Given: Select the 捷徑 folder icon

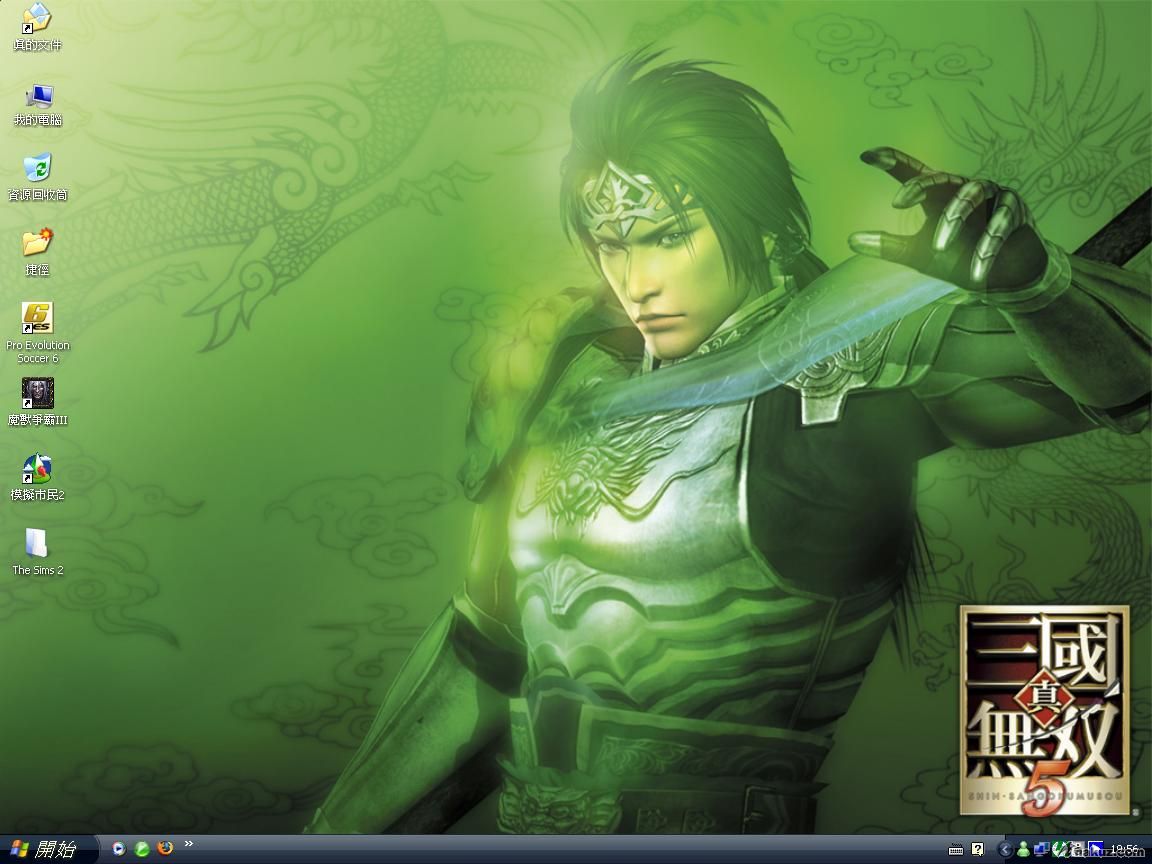Looking at the screenshot, I should coord(37,252).
